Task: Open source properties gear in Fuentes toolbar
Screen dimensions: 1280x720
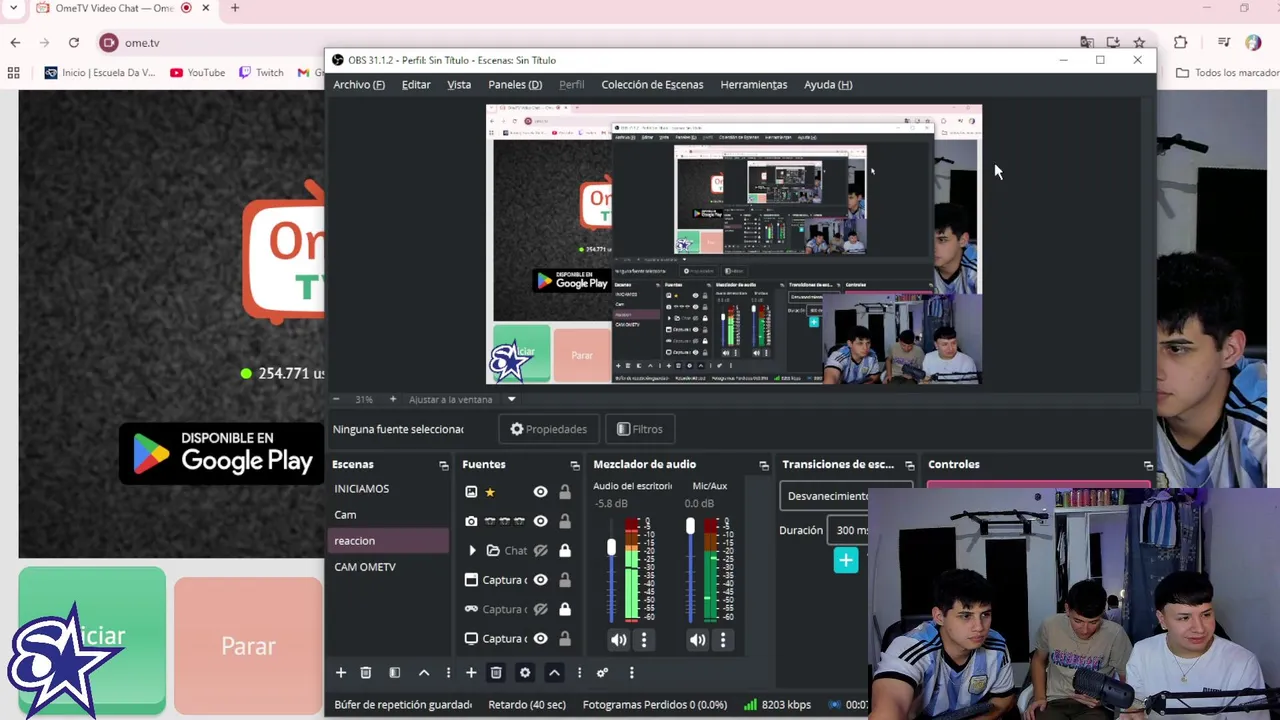Action: coord(525,673)
